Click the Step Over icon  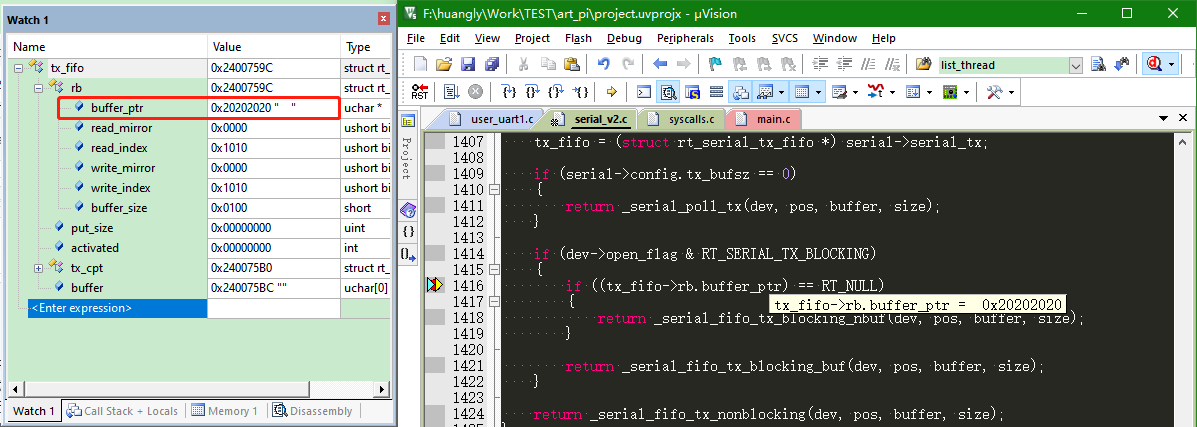pos(533,92)
